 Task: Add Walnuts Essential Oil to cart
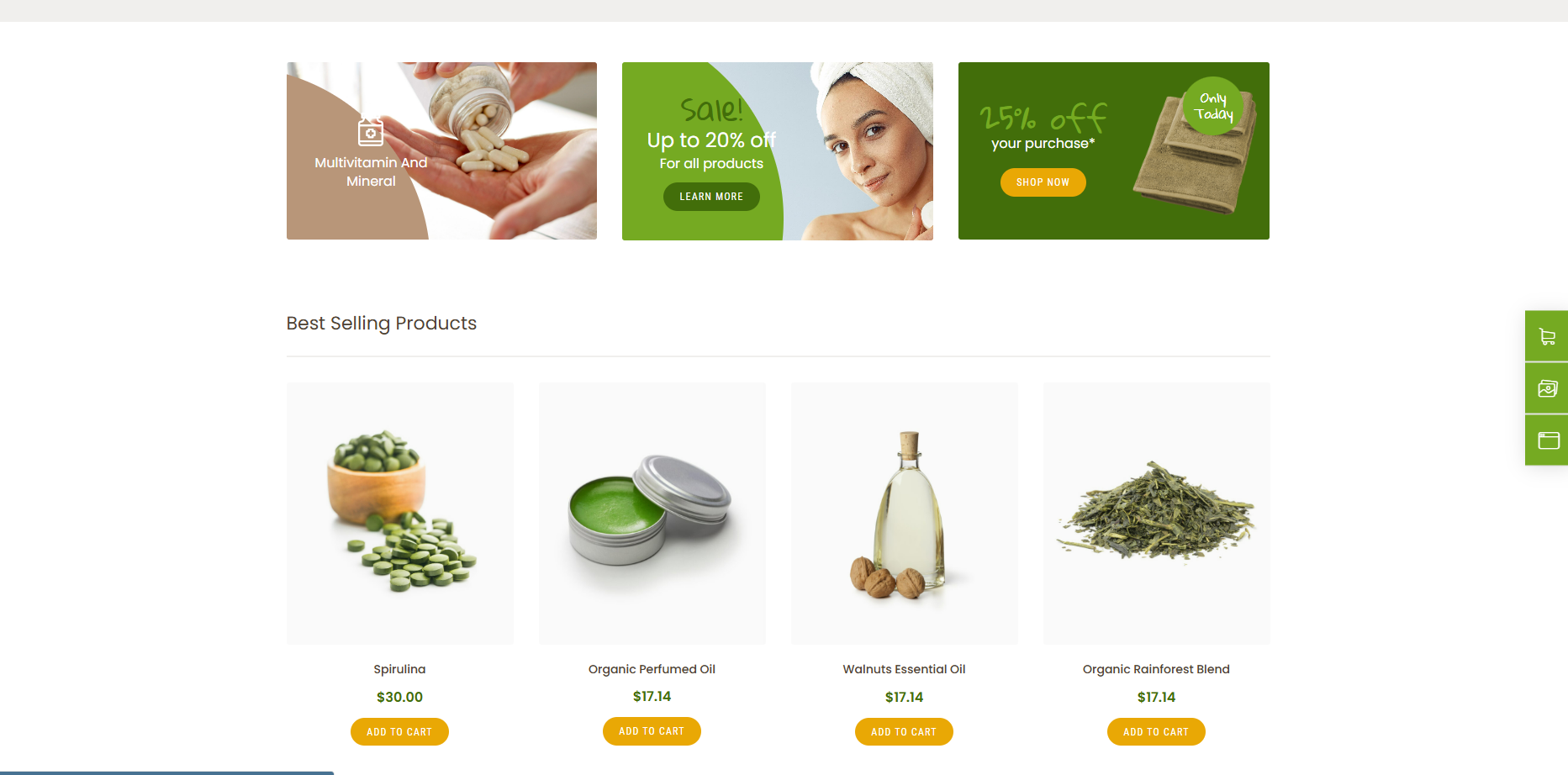pyautogui.click(x=904, y=732)
